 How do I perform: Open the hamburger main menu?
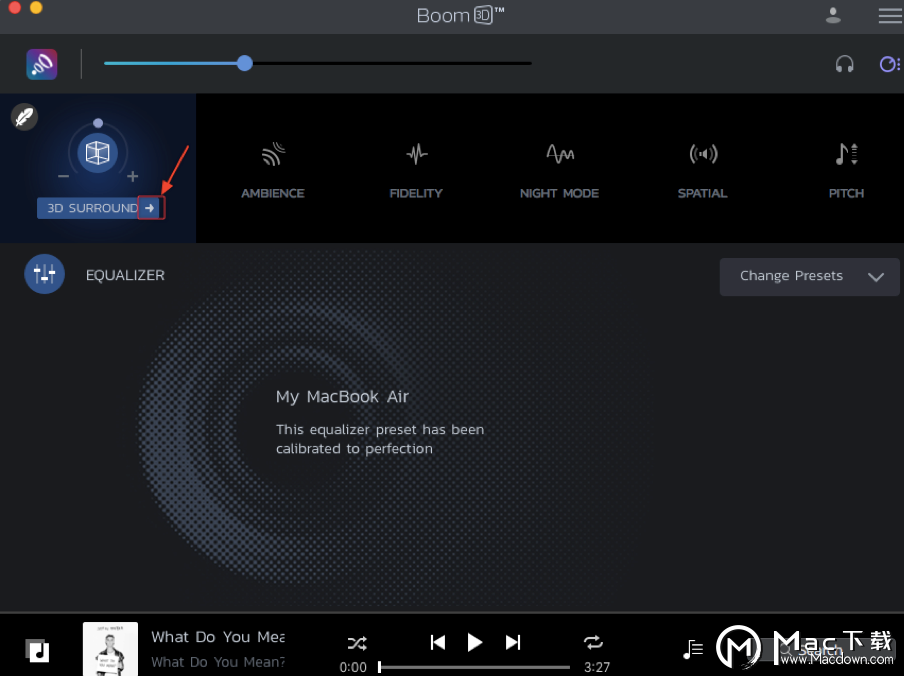[x=890, y=16]
